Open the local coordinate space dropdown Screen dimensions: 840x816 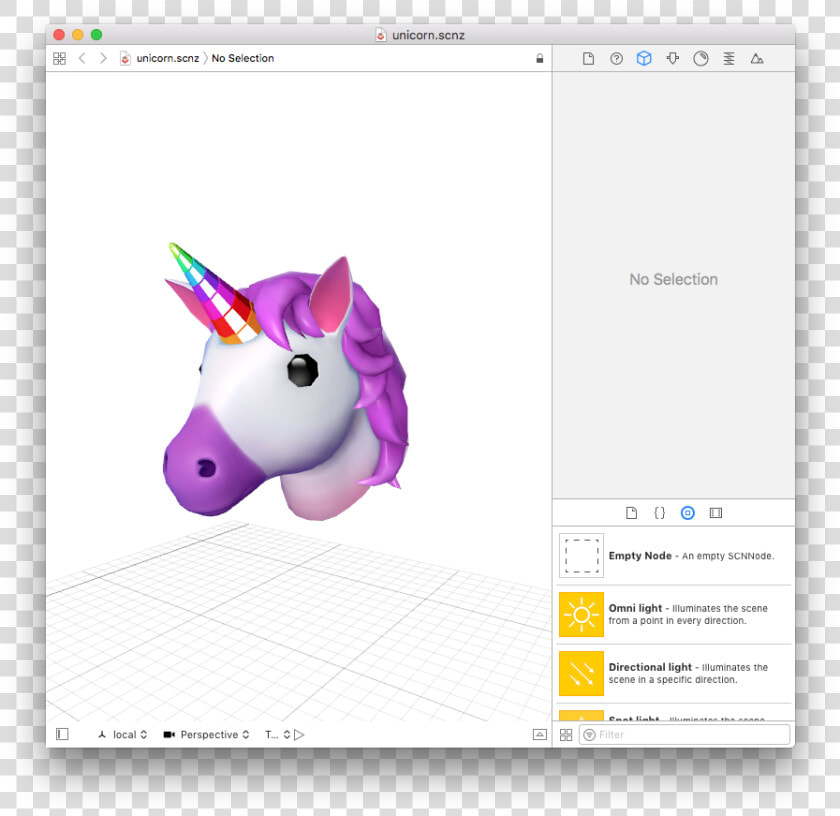click(x=123, y=735)
